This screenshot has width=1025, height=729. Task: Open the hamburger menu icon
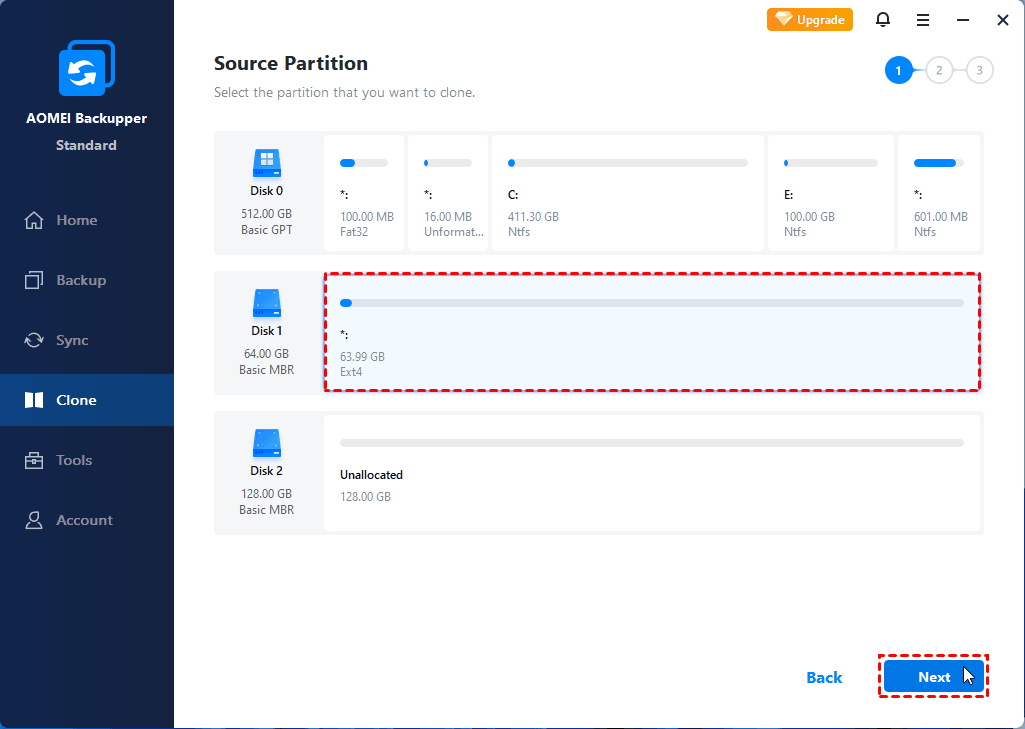[923, 19]
